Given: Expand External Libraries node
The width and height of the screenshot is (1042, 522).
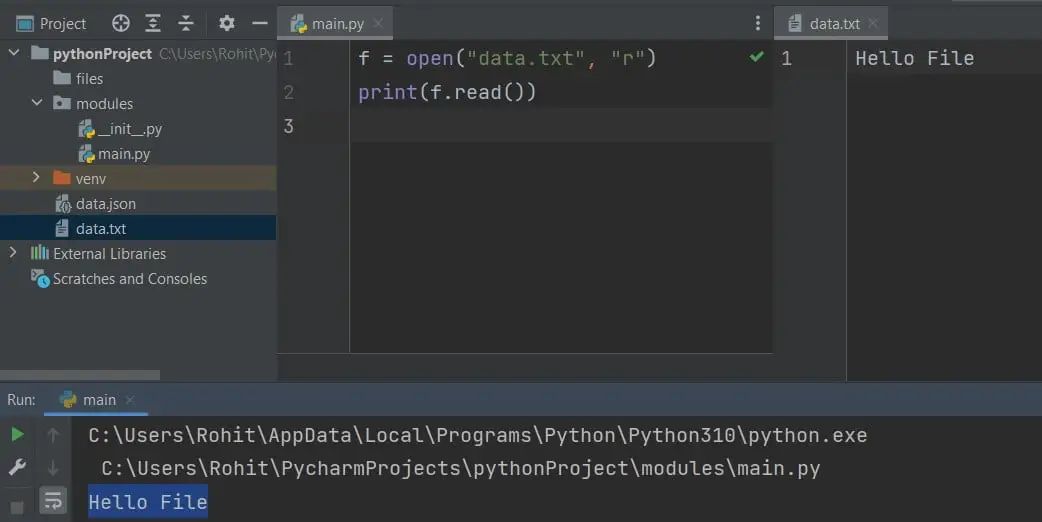Looking at the screenshot, I should click(13, 252).
